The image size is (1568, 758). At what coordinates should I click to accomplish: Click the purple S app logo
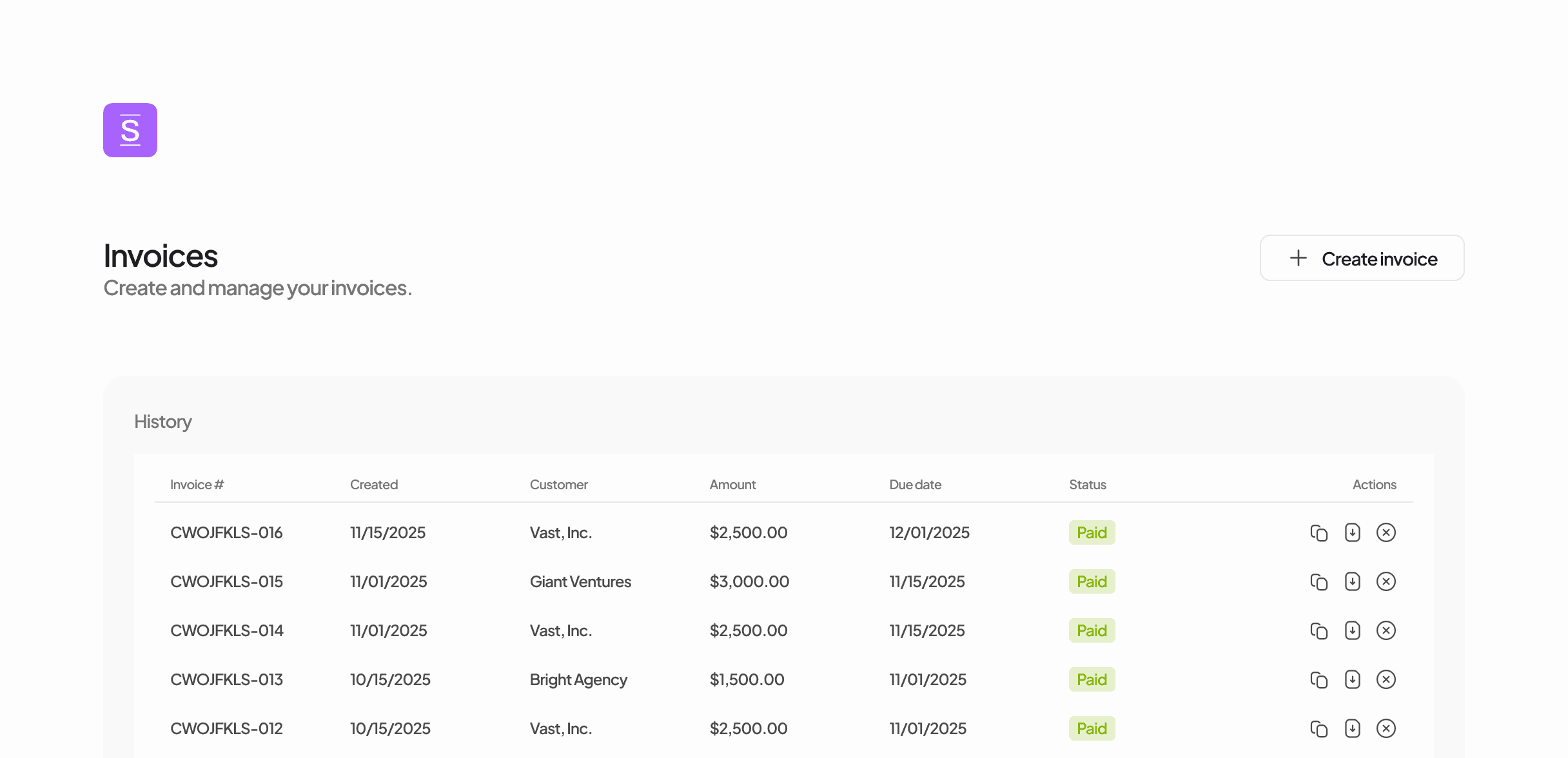coord(130,130)
